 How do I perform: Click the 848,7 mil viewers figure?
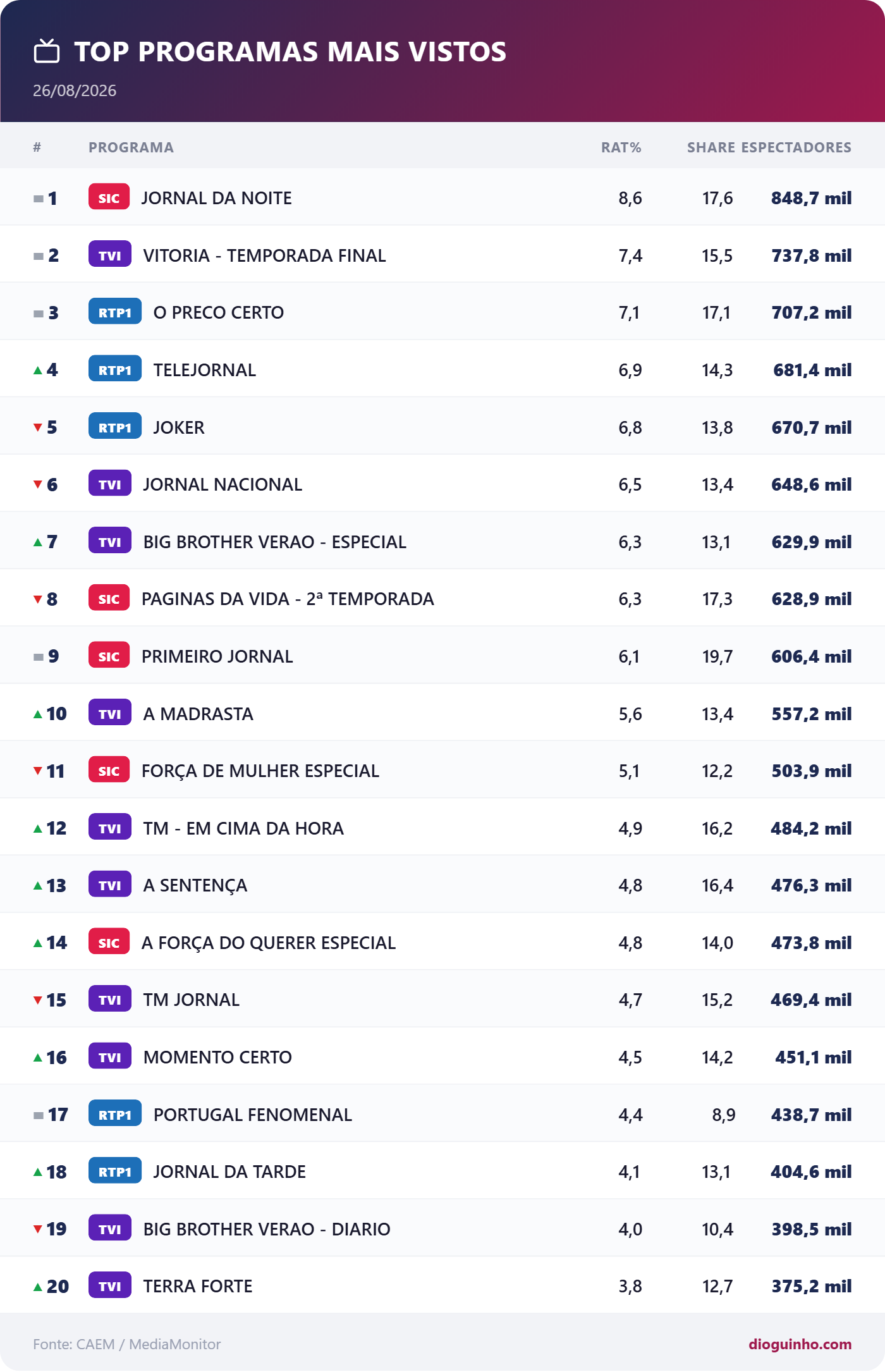point(811,198)
